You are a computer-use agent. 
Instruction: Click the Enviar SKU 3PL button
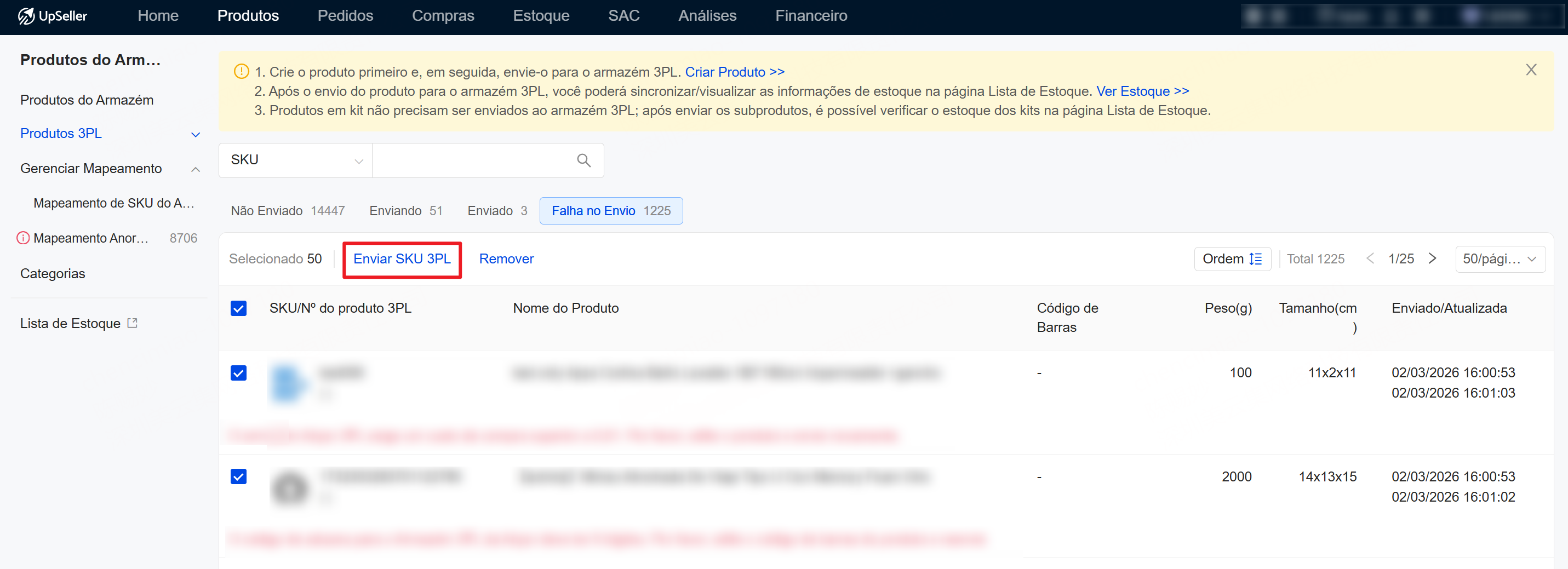(x=402, y=259)
